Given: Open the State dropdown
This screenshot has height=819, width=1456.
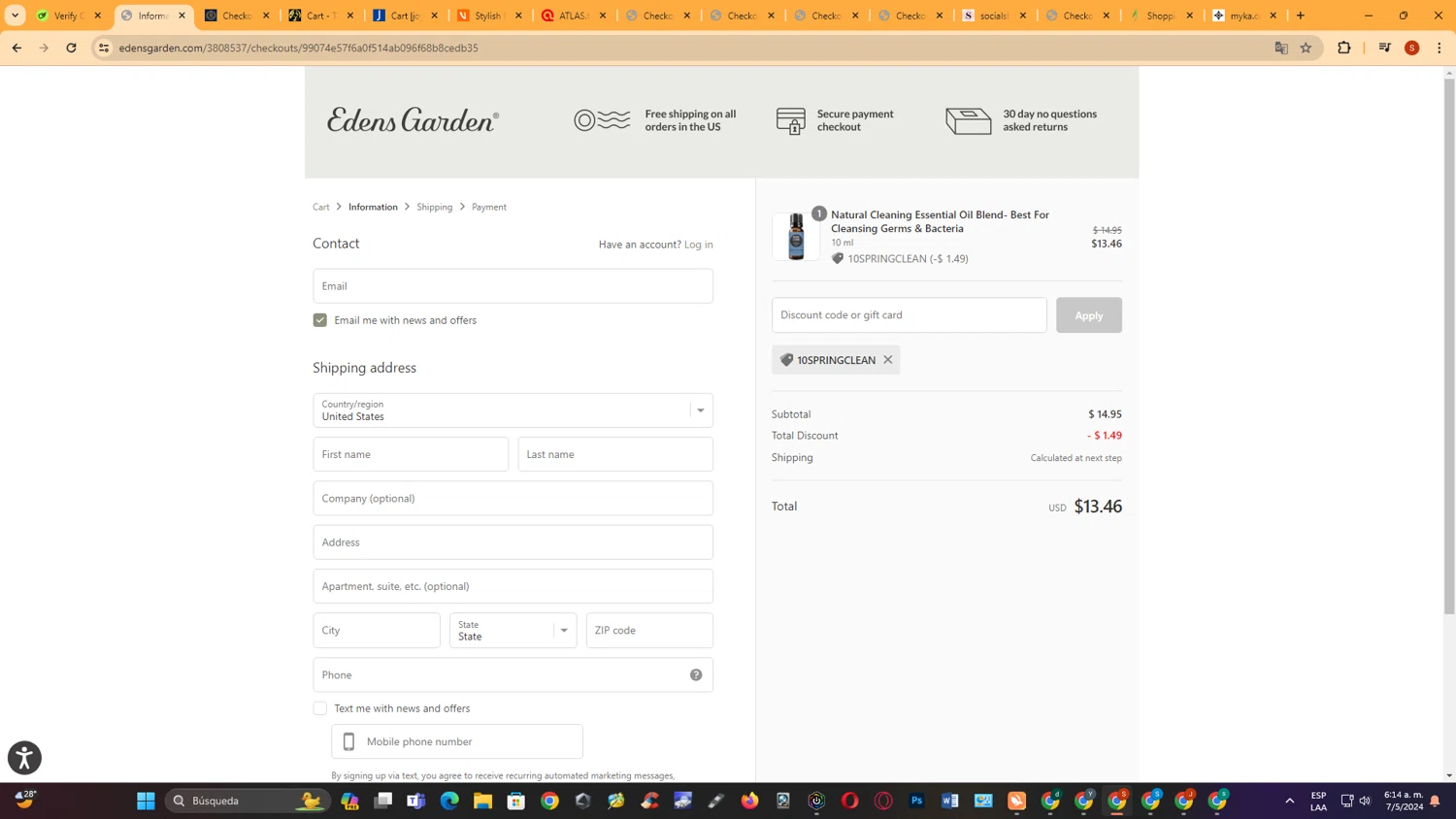Looking at the screenshot, I should pyautogui.click(x=513, y=631).
